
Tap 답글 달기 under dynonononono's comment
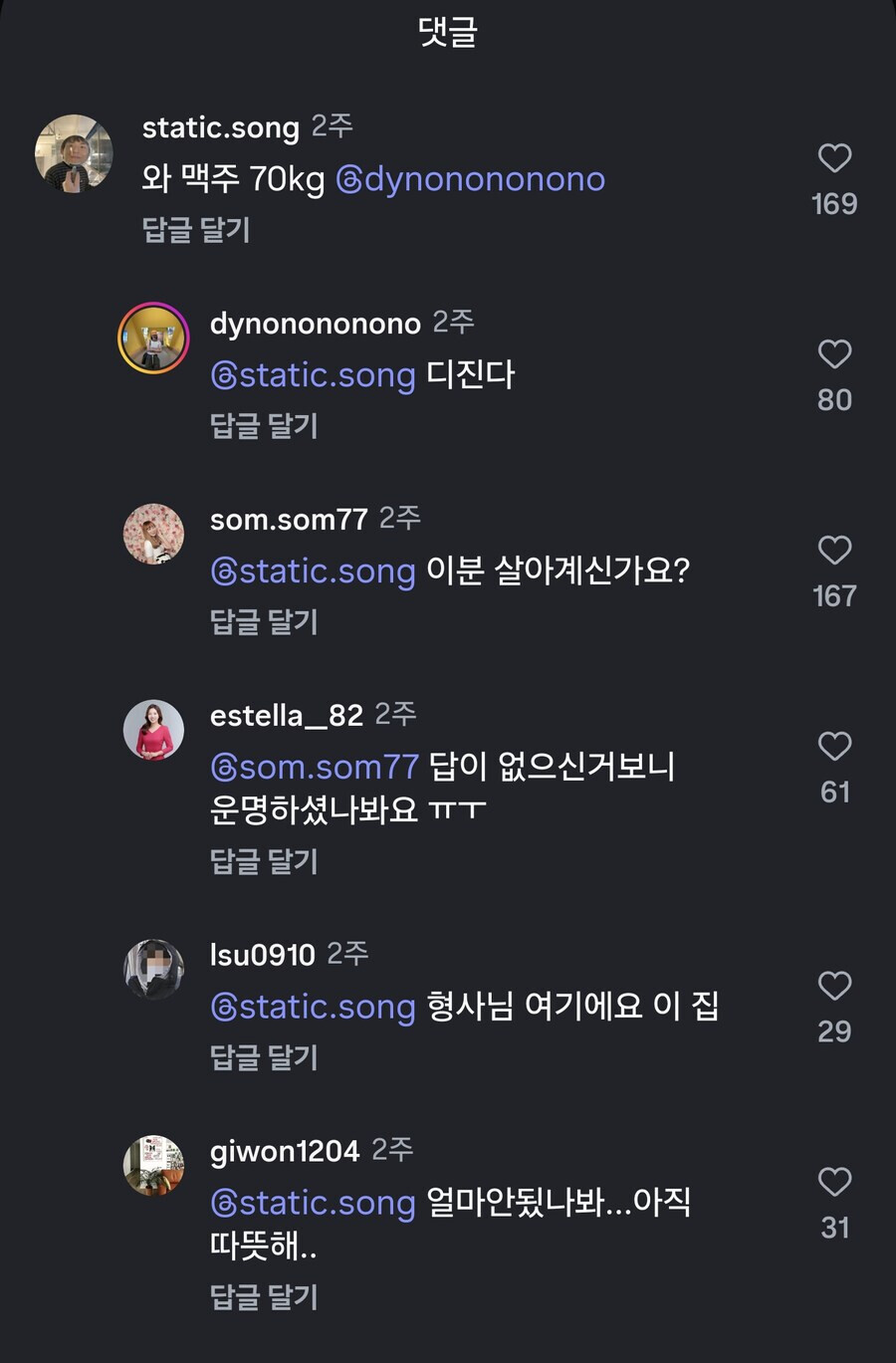point(264,426)
